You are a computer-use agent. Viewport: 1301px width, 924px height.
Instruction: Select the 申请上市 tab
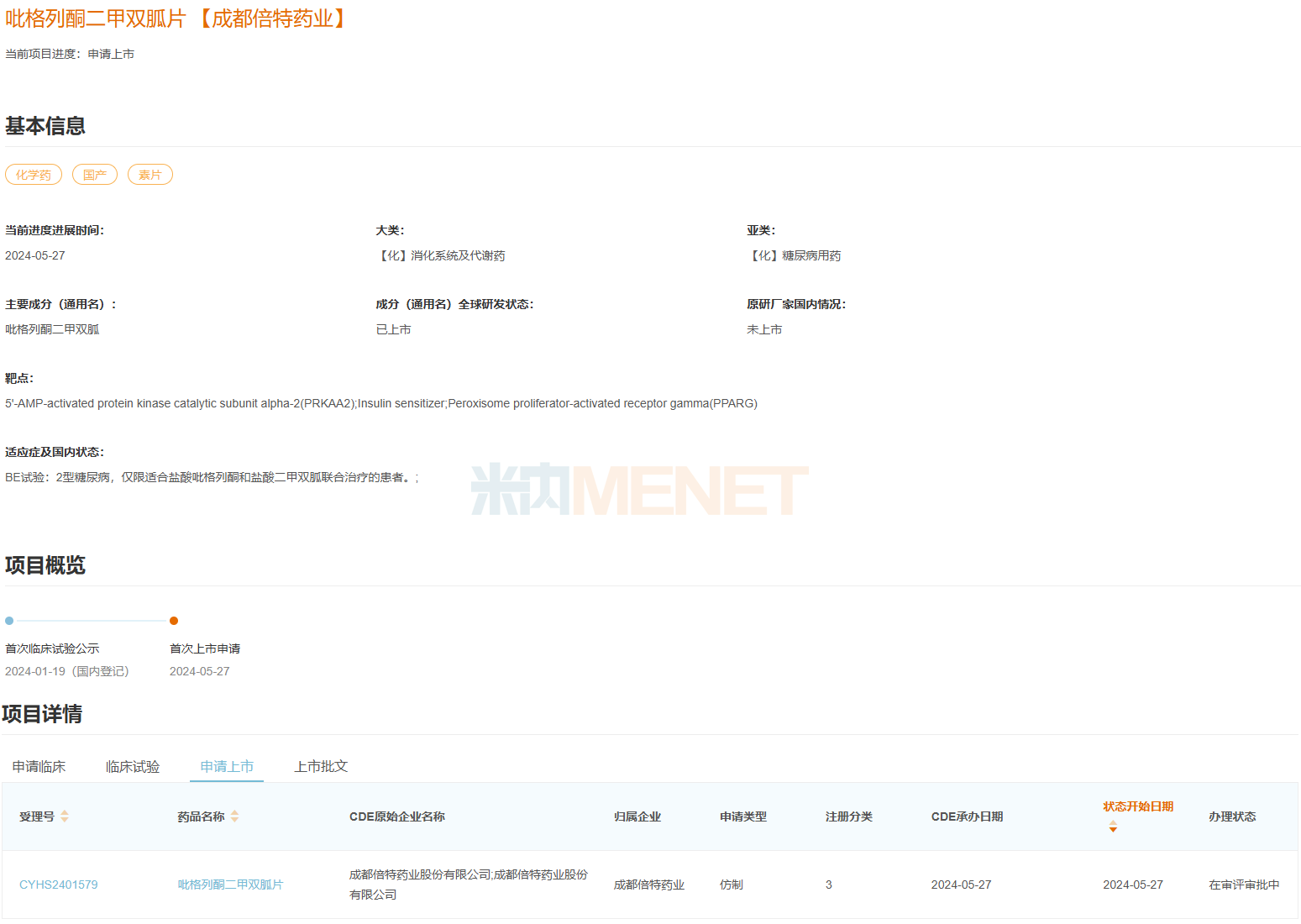pos(227,766)
